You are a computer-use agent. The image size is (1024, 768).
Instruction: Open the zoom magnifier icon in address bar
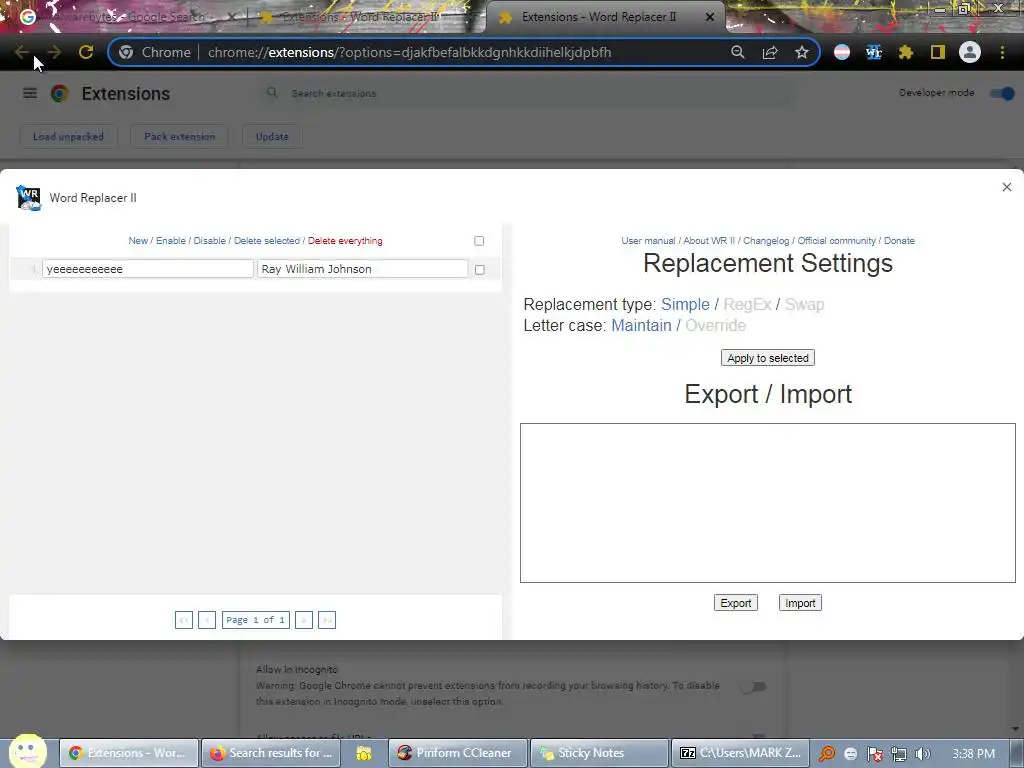point(738,52)
